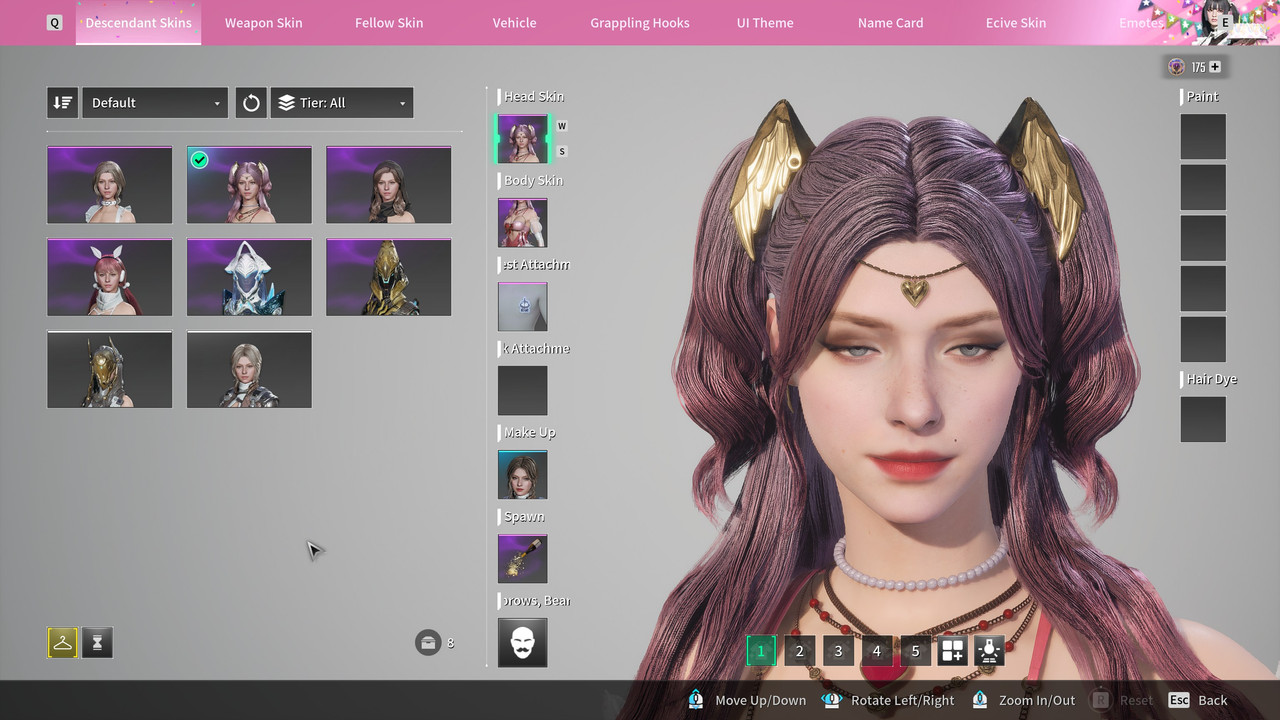Select the bunny-ears pink hair head skin

click(x=109, y=277)
